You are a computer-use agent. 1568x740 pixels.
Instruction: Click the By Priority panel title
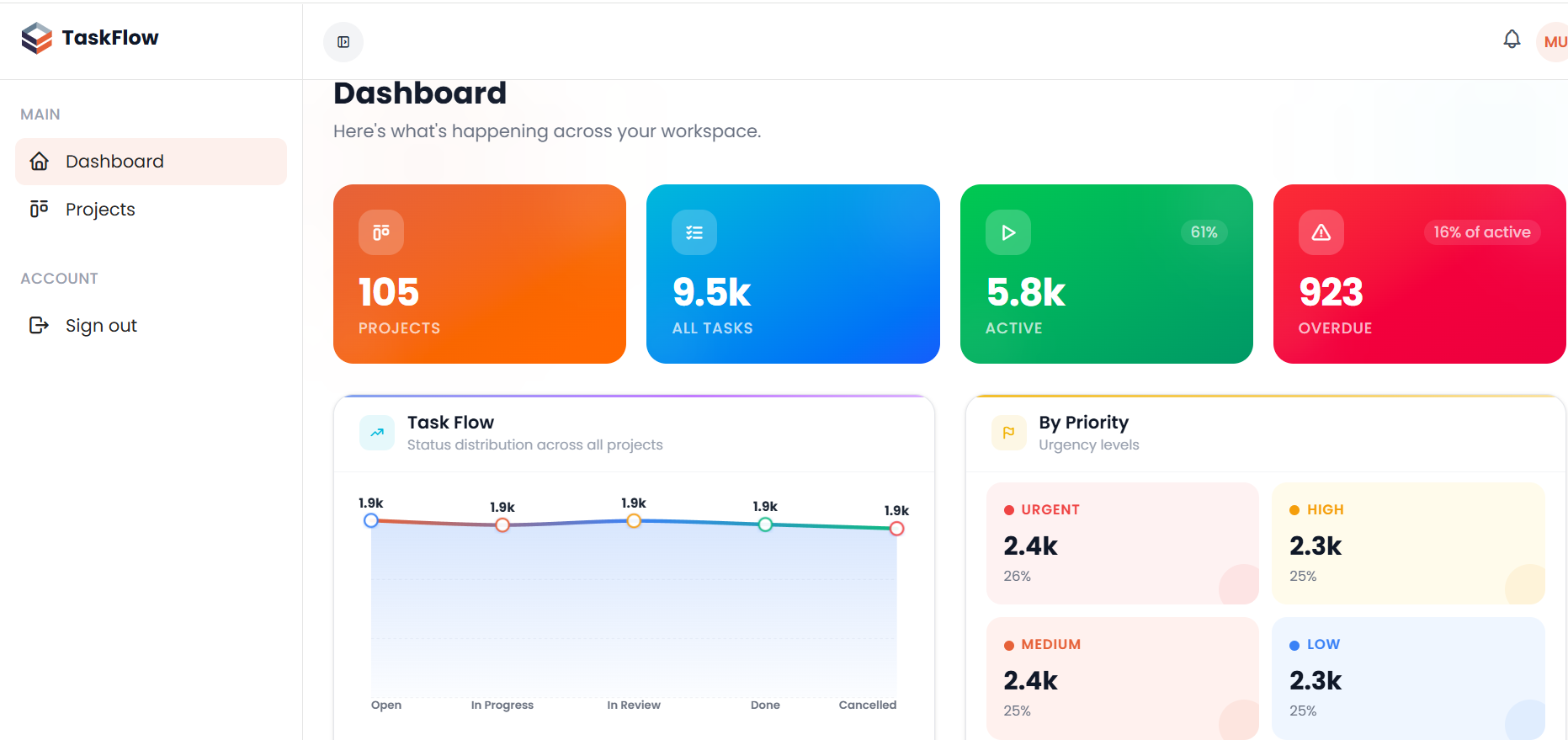point(1083,423)
